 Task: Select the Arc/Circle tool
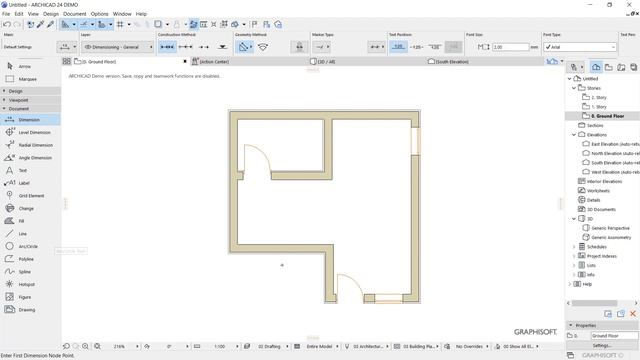coord(28,246)
